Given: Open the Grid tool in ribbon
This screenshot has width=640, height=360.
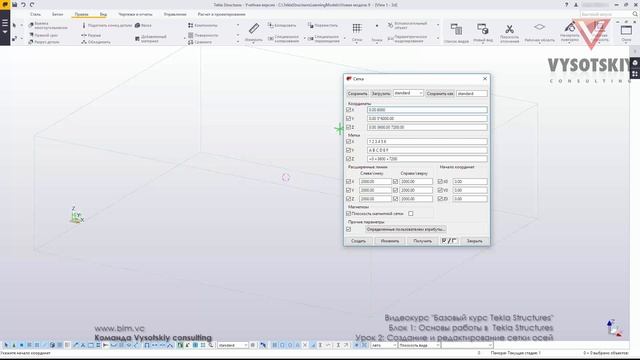Looking at the screenshot, I should point(357,32).
